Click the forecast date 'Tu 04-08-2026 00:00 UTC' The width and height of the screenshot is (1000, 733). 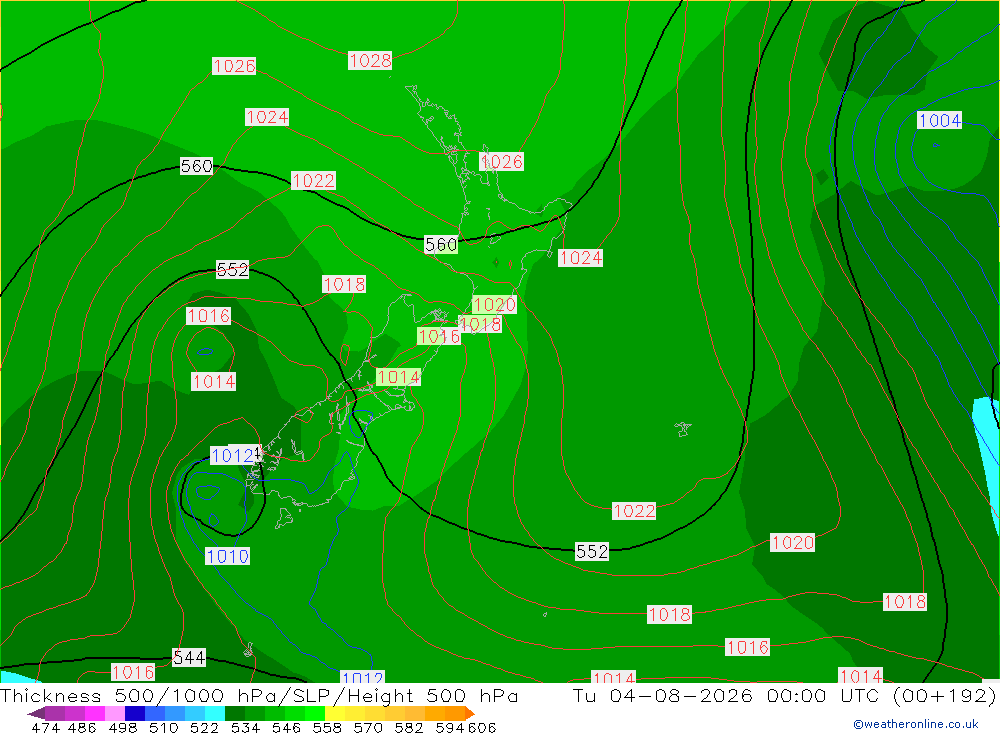(x=728, y=695)
